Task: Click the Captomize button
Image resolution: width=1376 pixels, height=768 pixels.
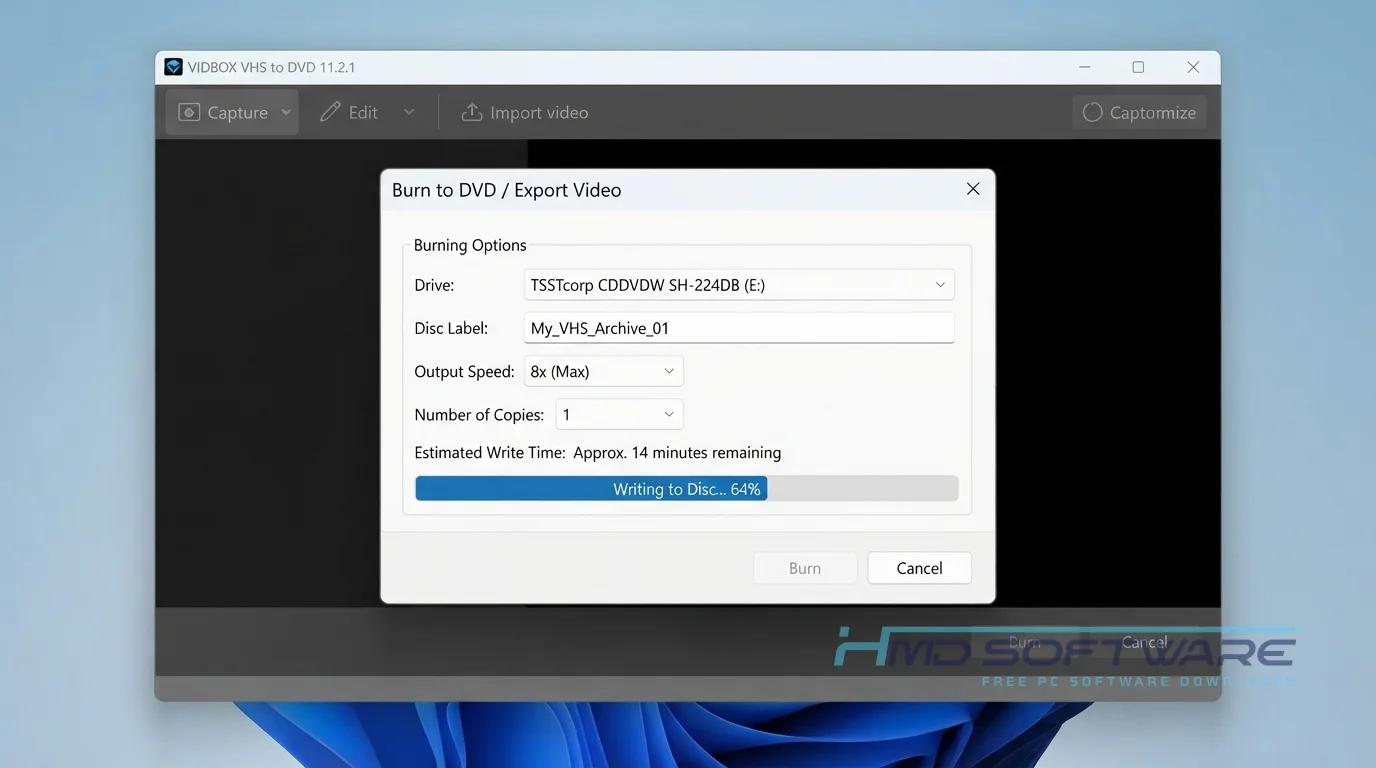Action: [1139, 112]
